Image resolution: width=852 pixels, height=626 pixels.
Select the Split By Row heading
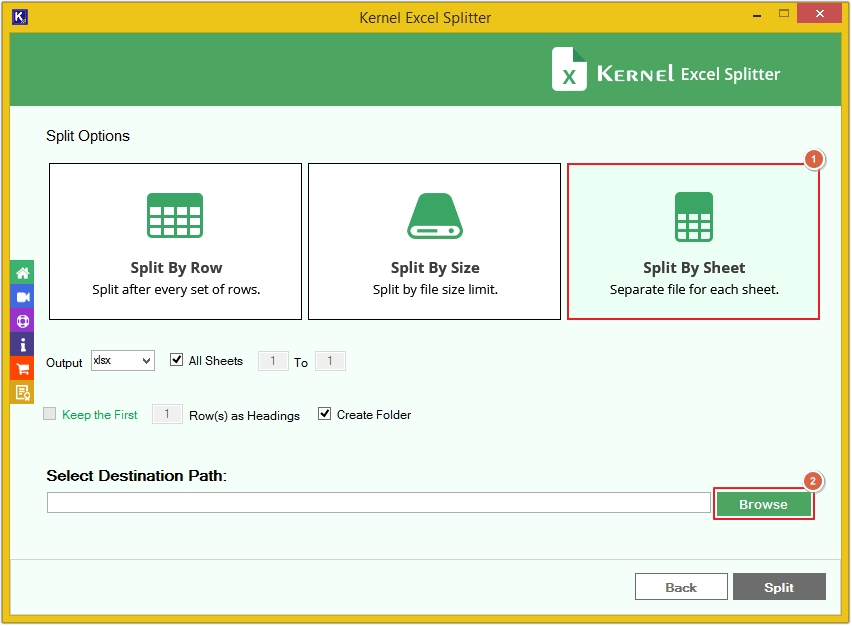[x=176, y=268]
